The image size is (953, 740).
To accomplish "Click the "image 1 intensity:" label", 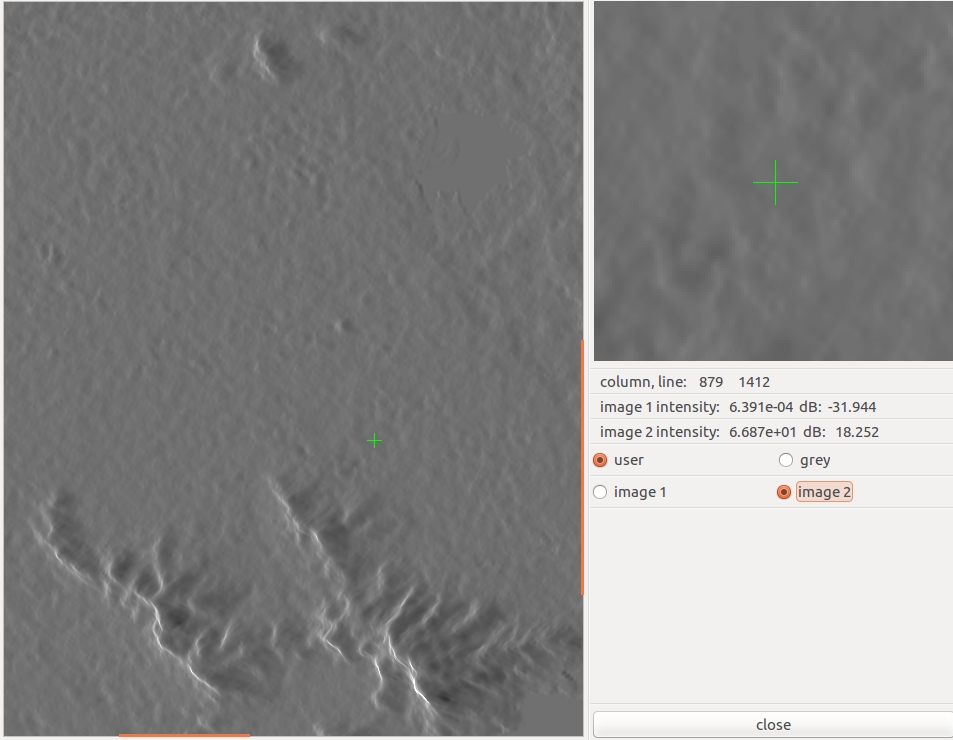I will 659,407.
